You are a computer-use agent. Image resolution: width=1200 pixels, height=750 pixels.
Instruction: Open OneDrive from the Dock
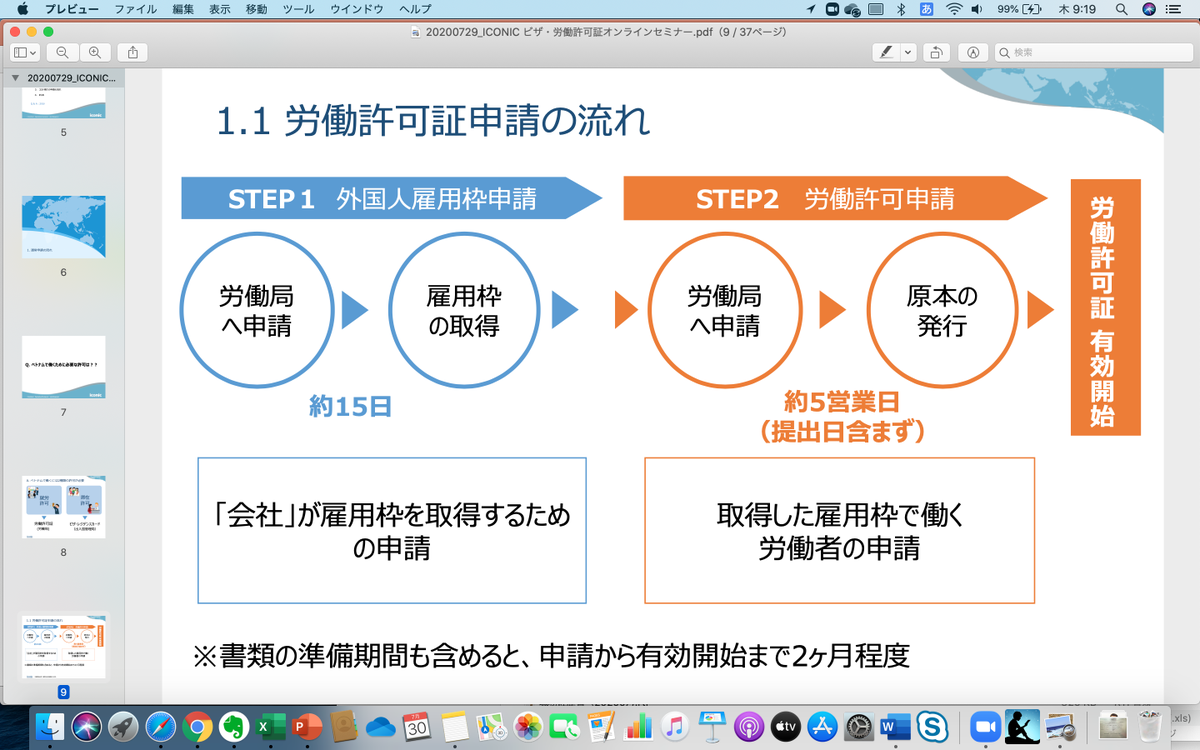(x=381, y=726)
